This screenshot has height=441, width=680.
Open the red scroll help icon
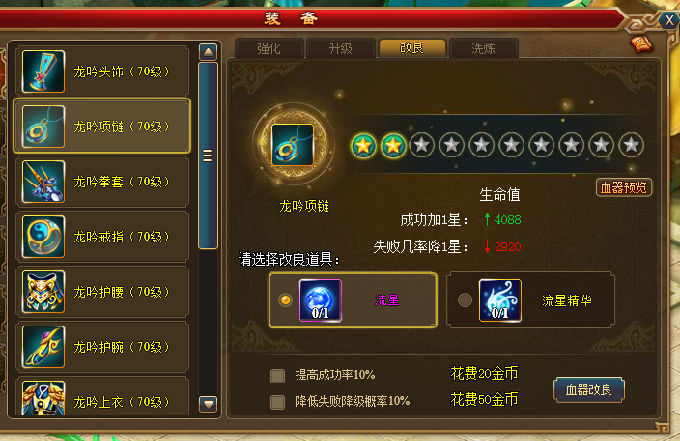(642, 44)
